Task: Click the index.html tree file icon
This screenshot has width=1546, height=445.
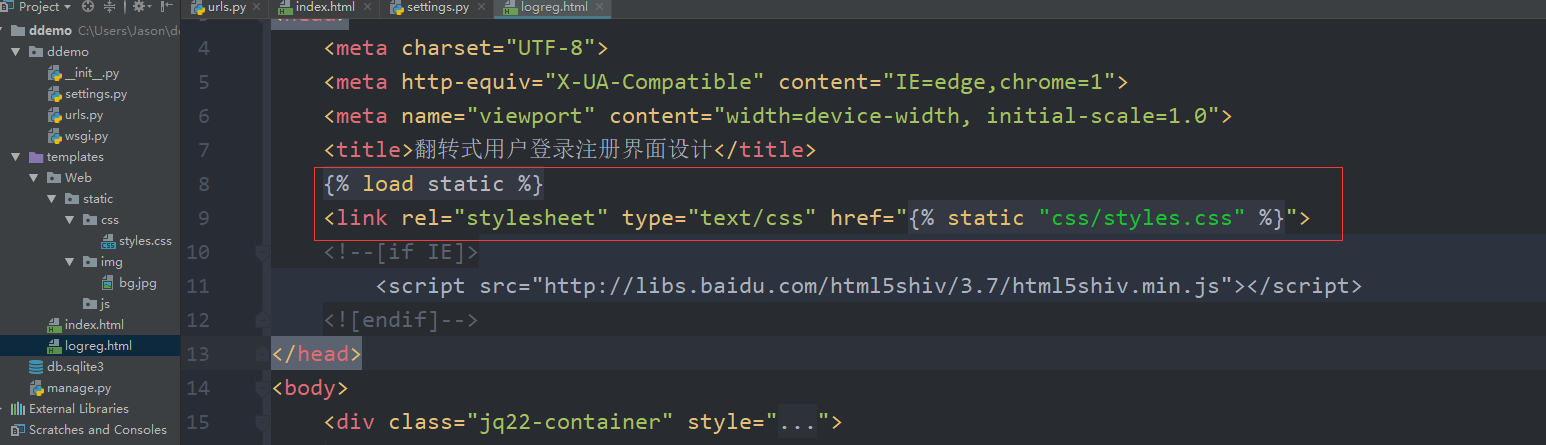Action: [x=54, y=325]
